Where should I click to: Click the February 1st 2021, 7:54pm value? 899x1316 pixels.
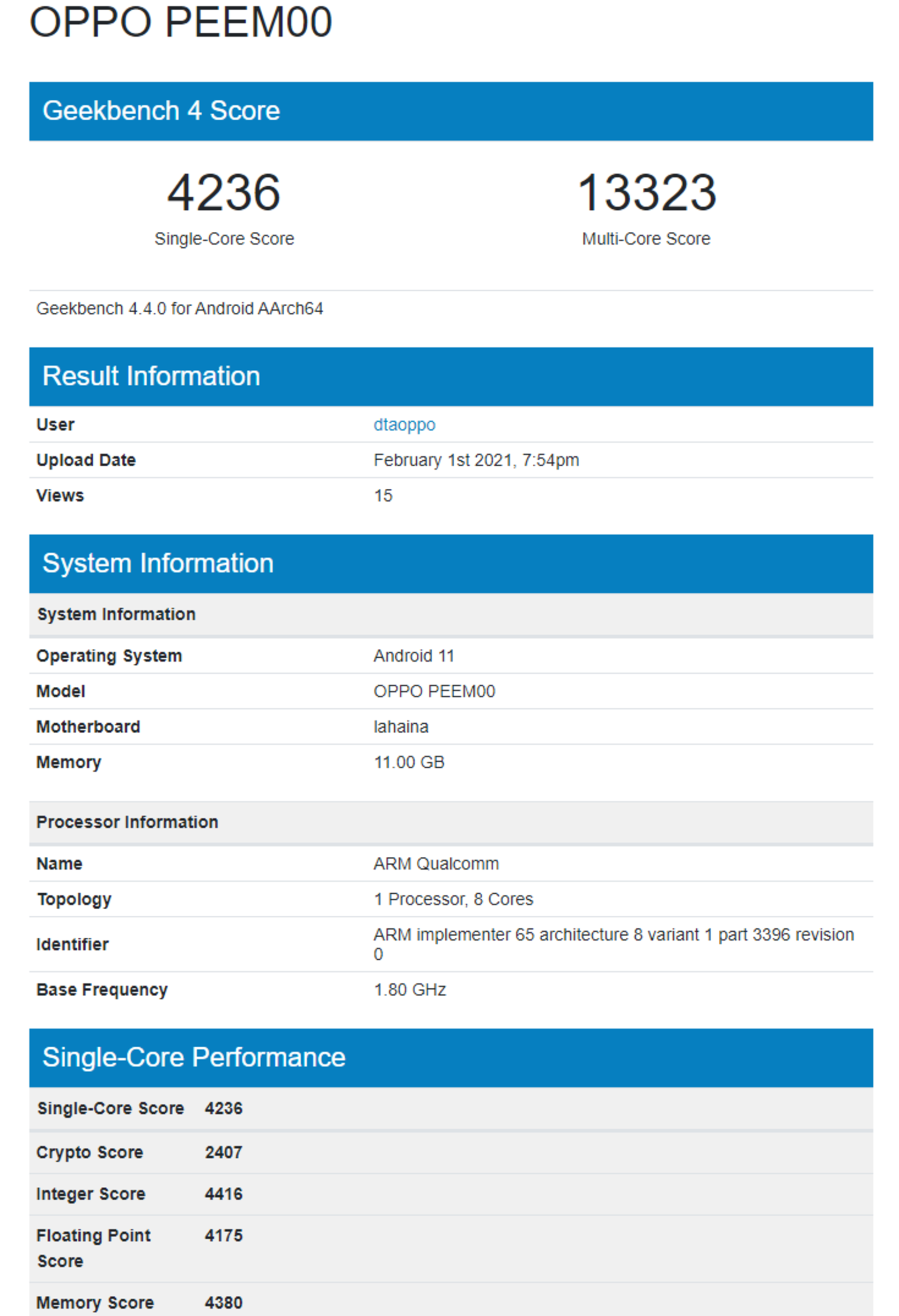tap(476, 460)
